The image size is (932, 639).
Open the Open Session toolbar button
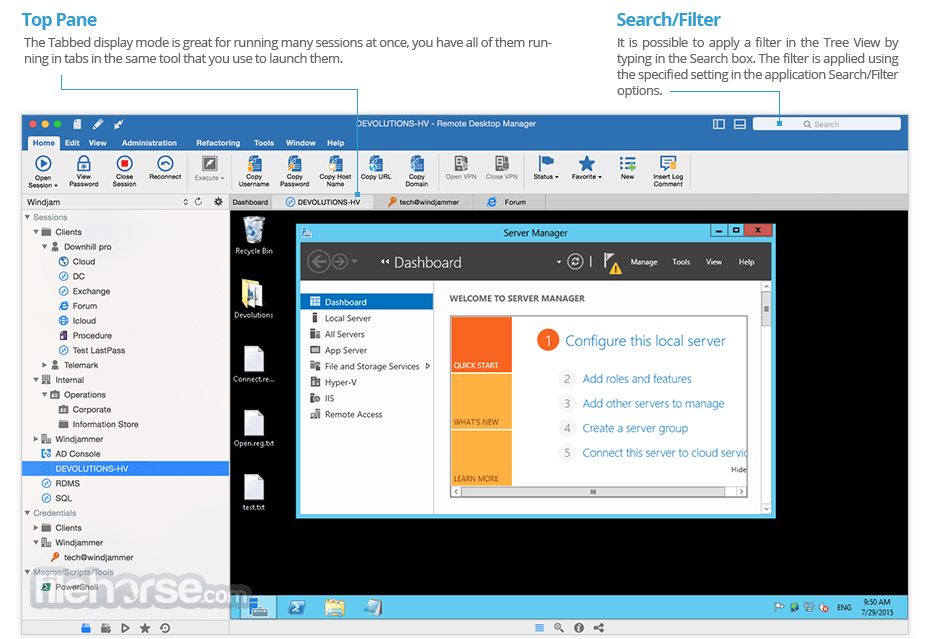tap(43, 171)
